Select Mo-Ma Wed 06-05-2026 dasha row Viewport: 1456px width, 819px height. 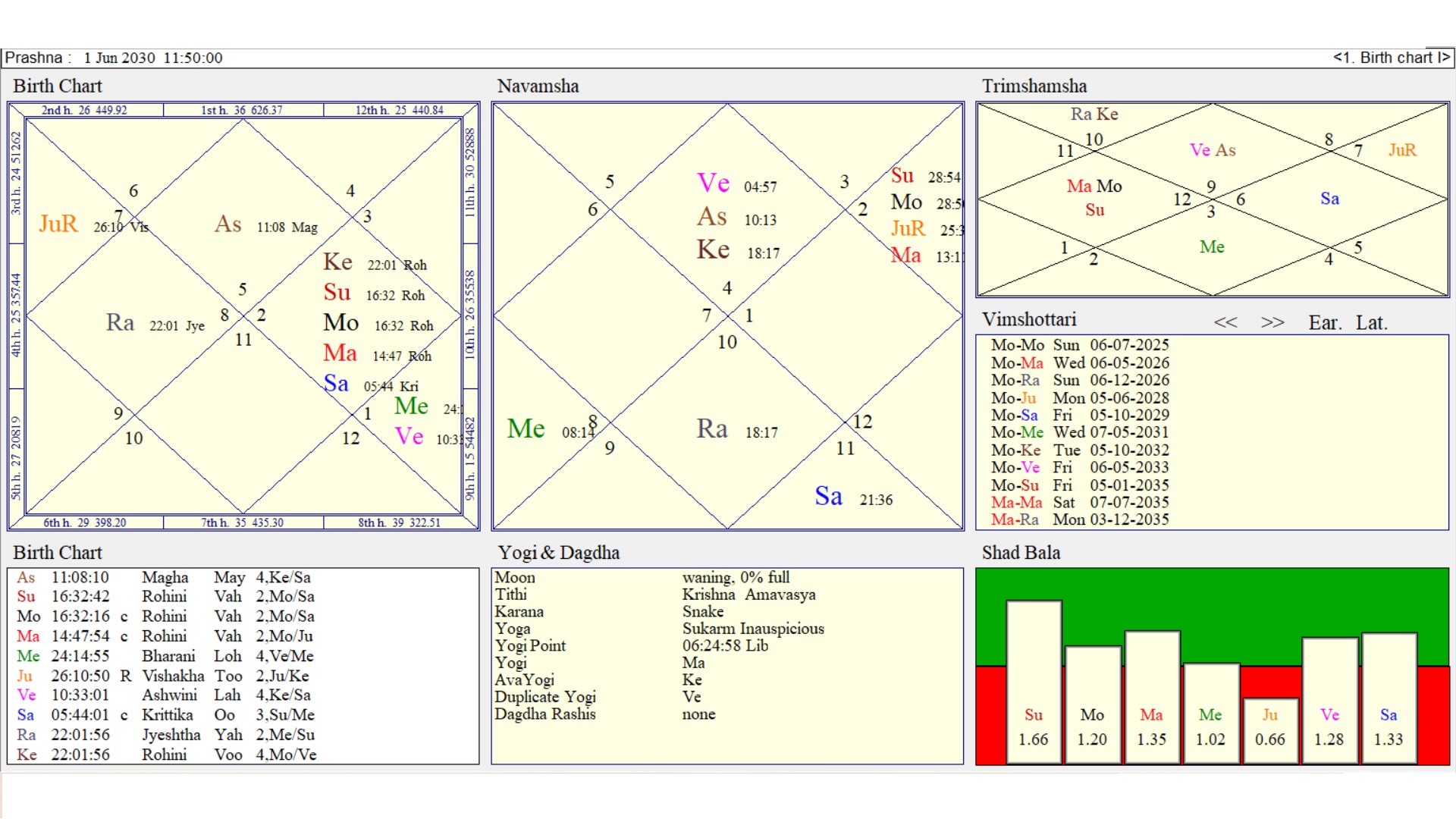point(1080,362)
